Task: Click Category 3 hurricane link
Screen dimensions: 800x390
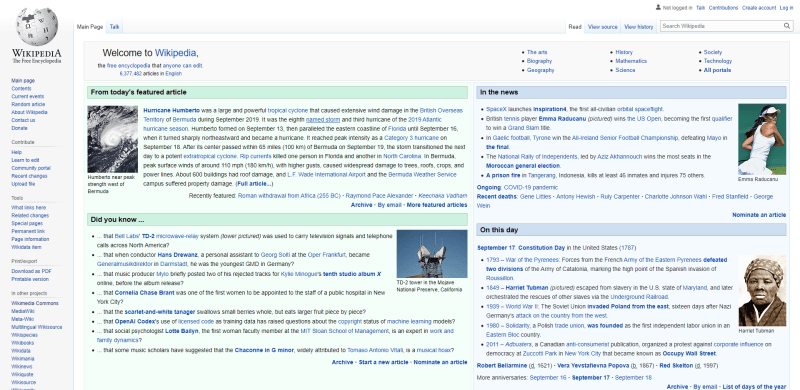Action: tap(411, 138)
